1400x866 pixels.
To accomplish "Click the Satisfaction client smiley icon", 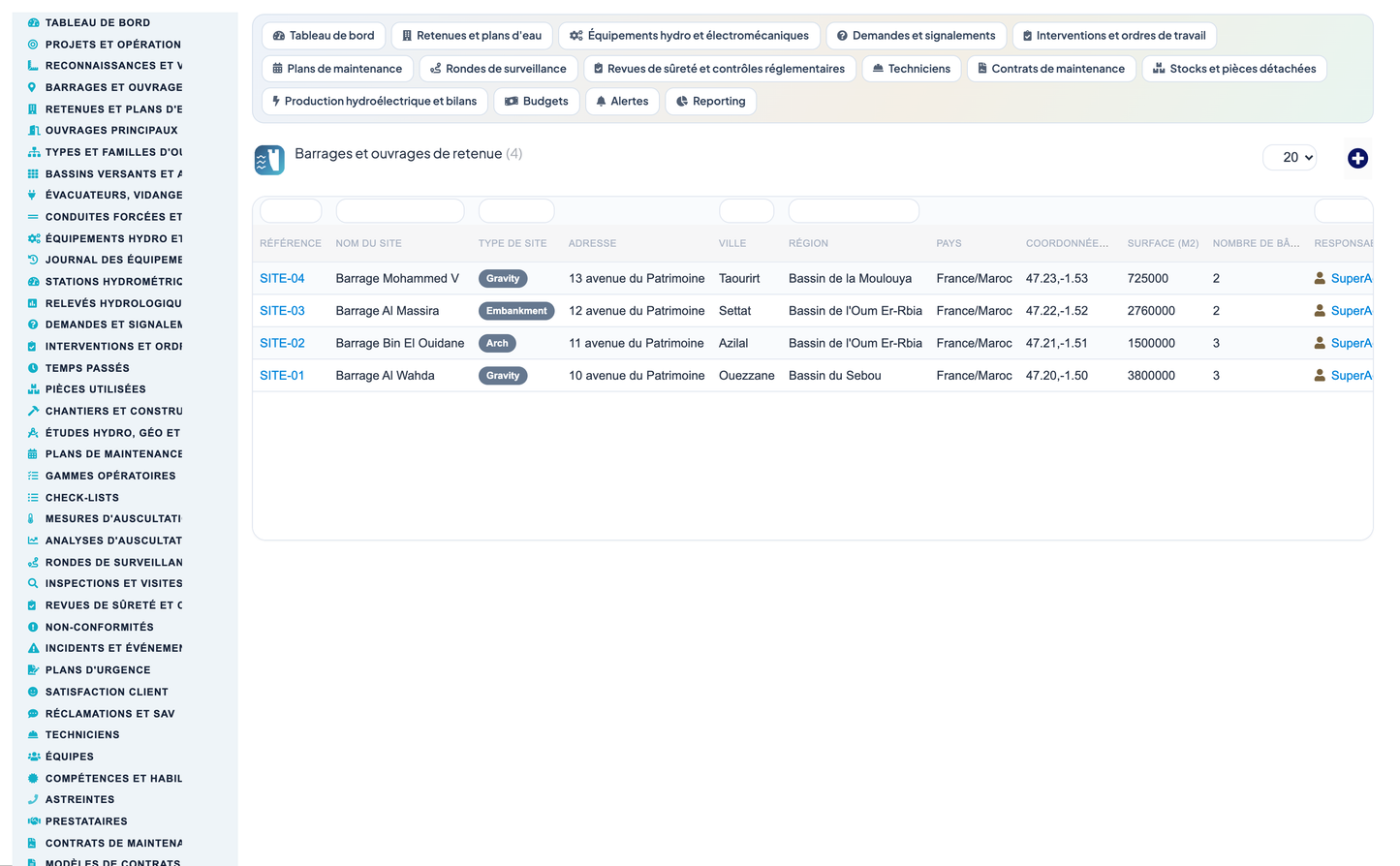I will click(x=33, y=693).
